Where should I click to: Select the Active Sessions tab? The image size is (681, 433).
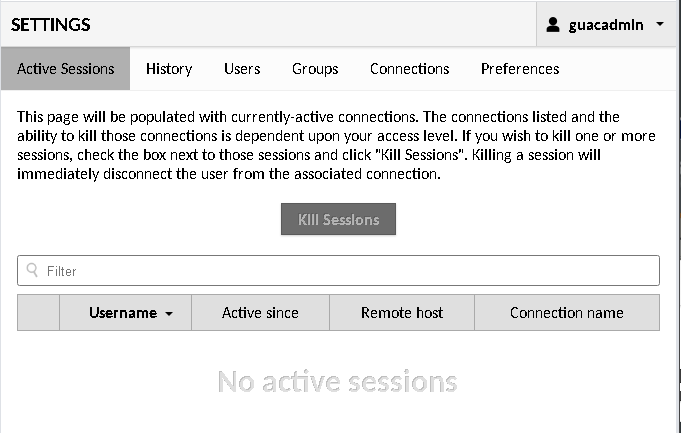click(x=66, y=69)
